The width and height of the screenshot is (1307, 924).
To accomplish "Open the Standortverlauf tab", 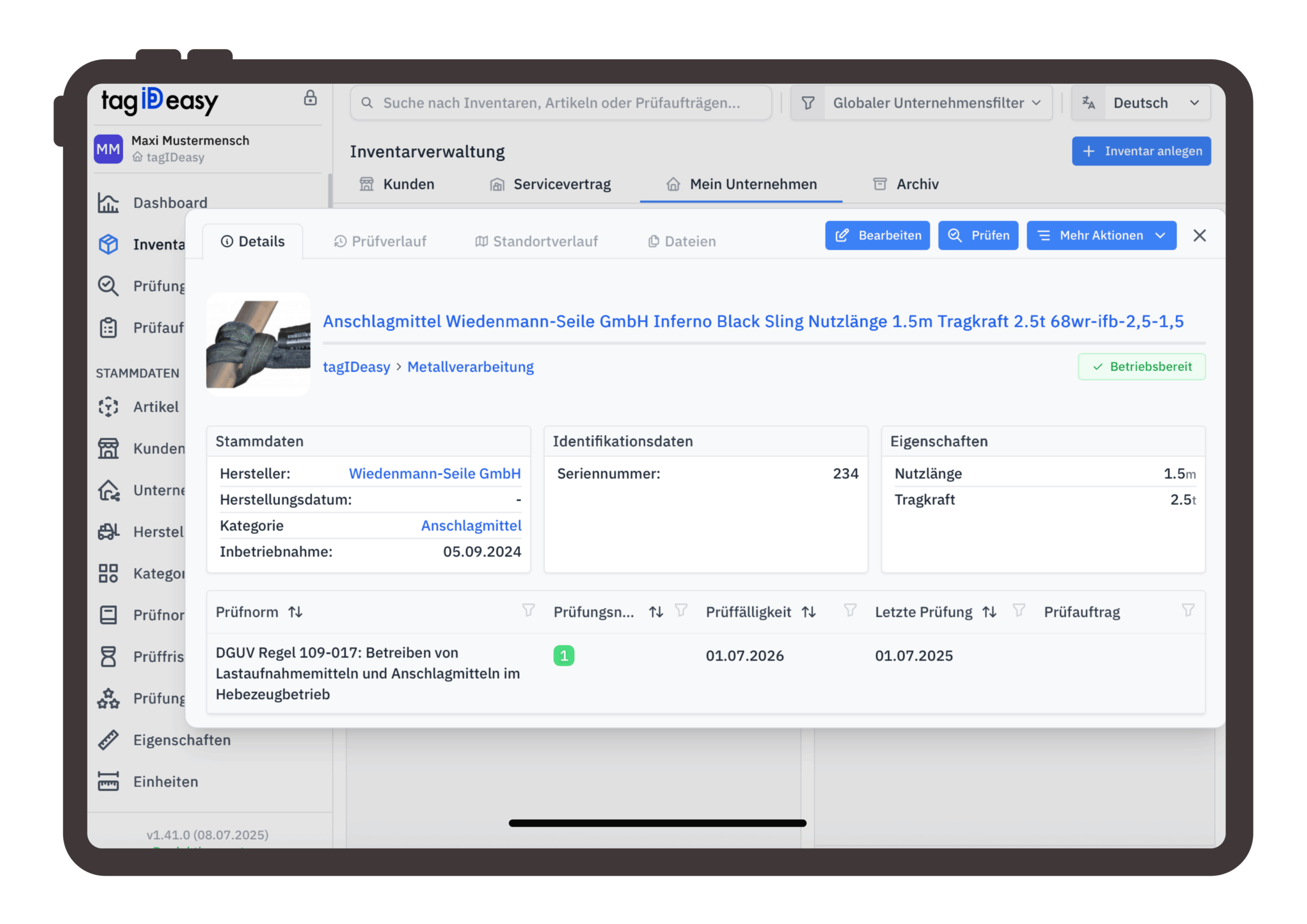I will (x=536, y=241).
